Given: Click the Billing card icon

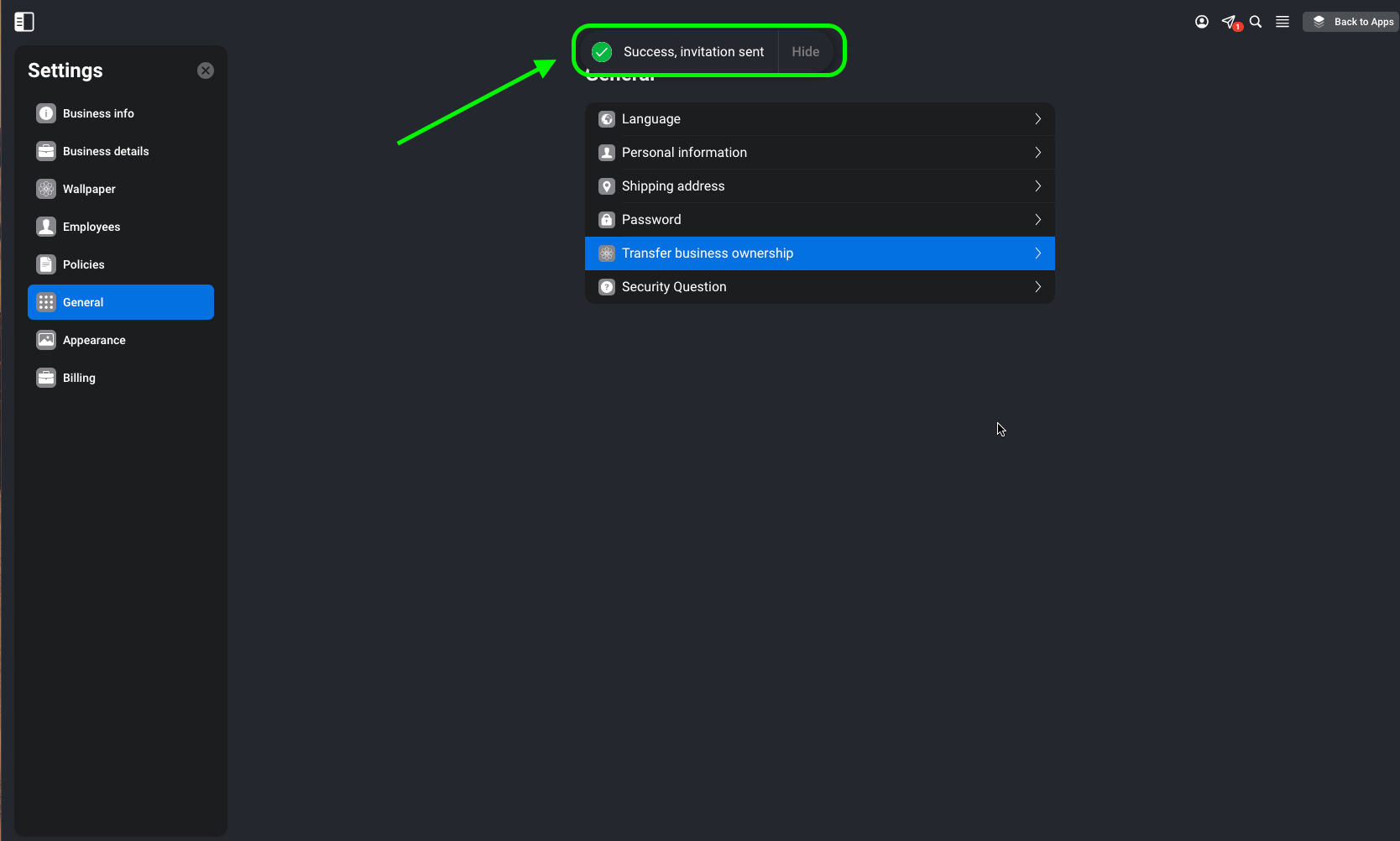Looking at the screenshot, I should click(46, 378).
